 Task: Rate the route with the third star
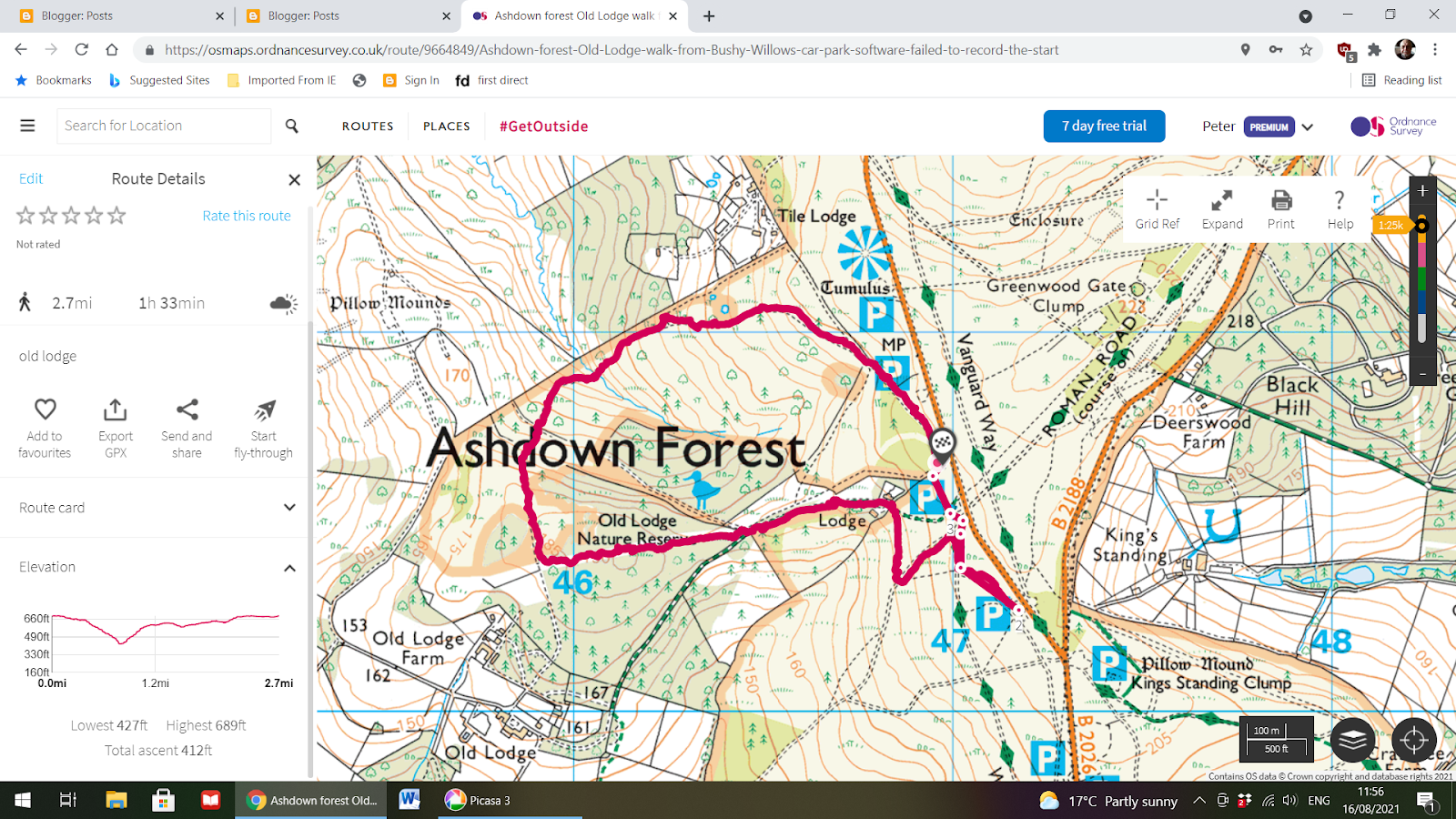(x=71, y=216)
